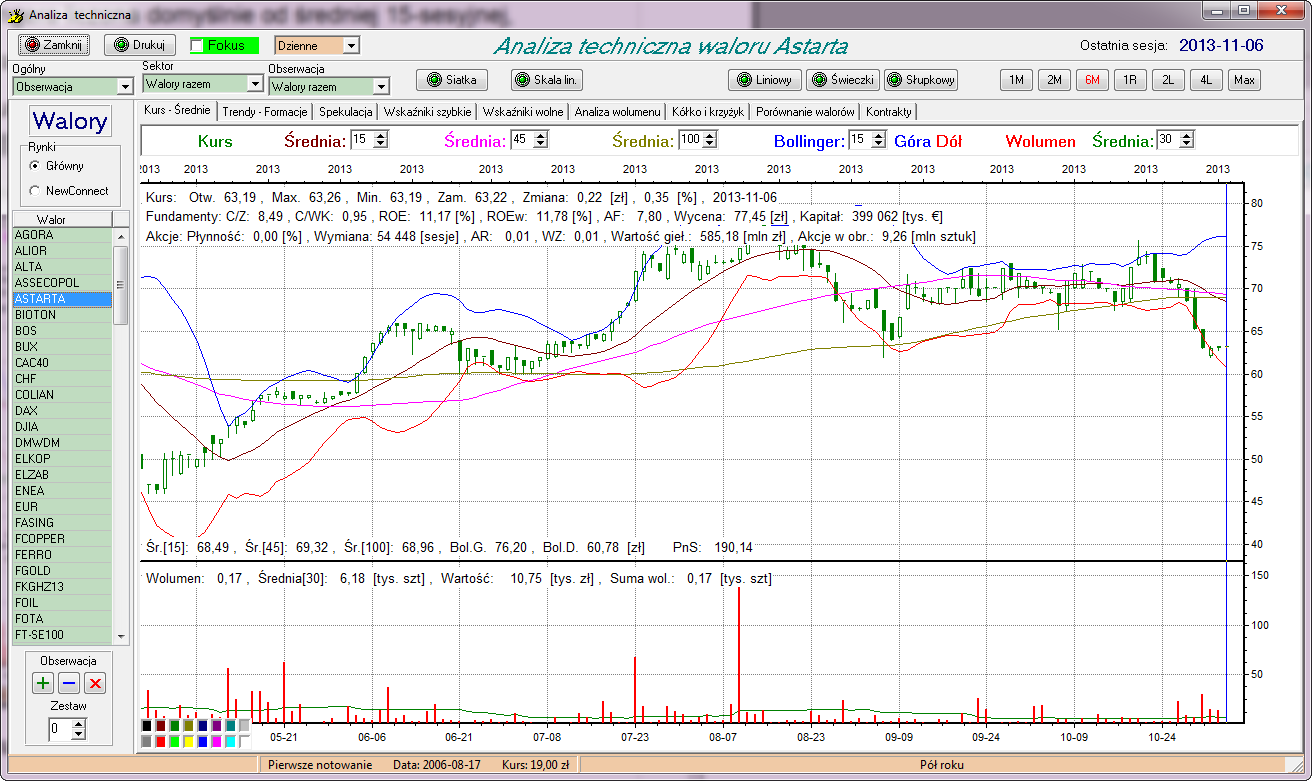Select the 2L time range button
The height and width of the screenshot is (781, 1312).
point(1168,80)
